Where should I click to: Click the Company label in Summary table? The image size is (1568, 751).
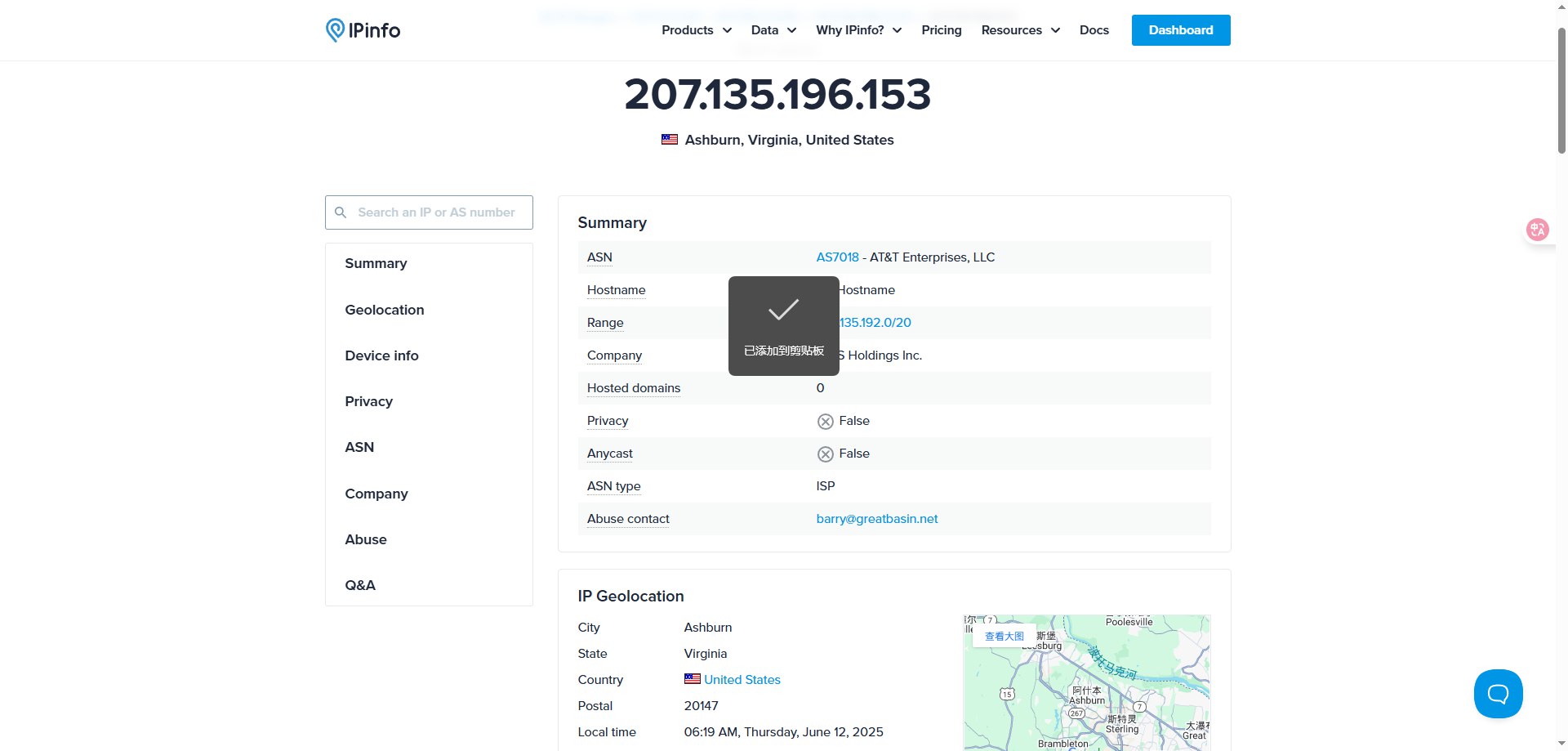[614, 355]
